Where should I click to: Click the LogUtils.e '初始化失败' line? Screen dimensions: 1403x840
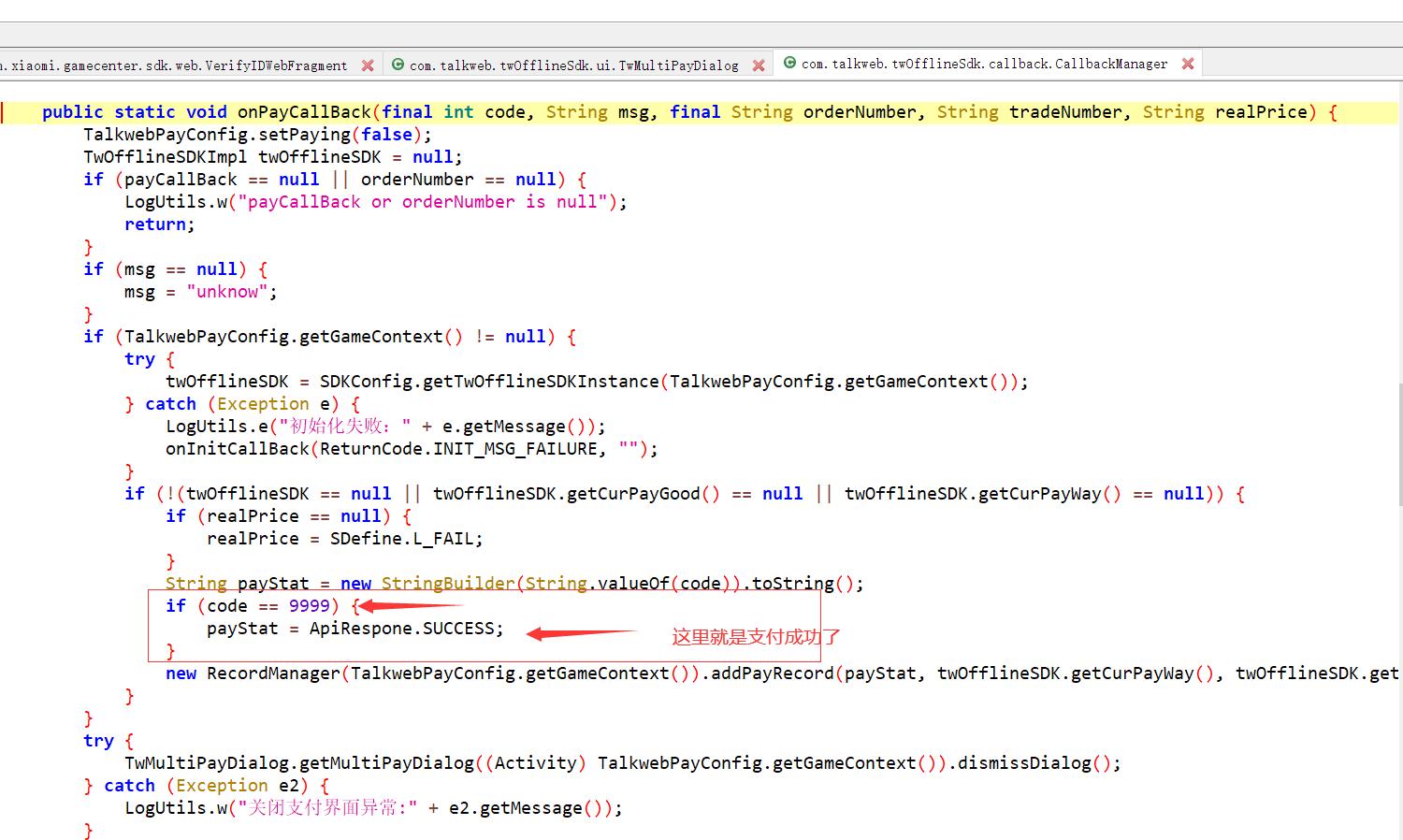(x=386, y=427)
